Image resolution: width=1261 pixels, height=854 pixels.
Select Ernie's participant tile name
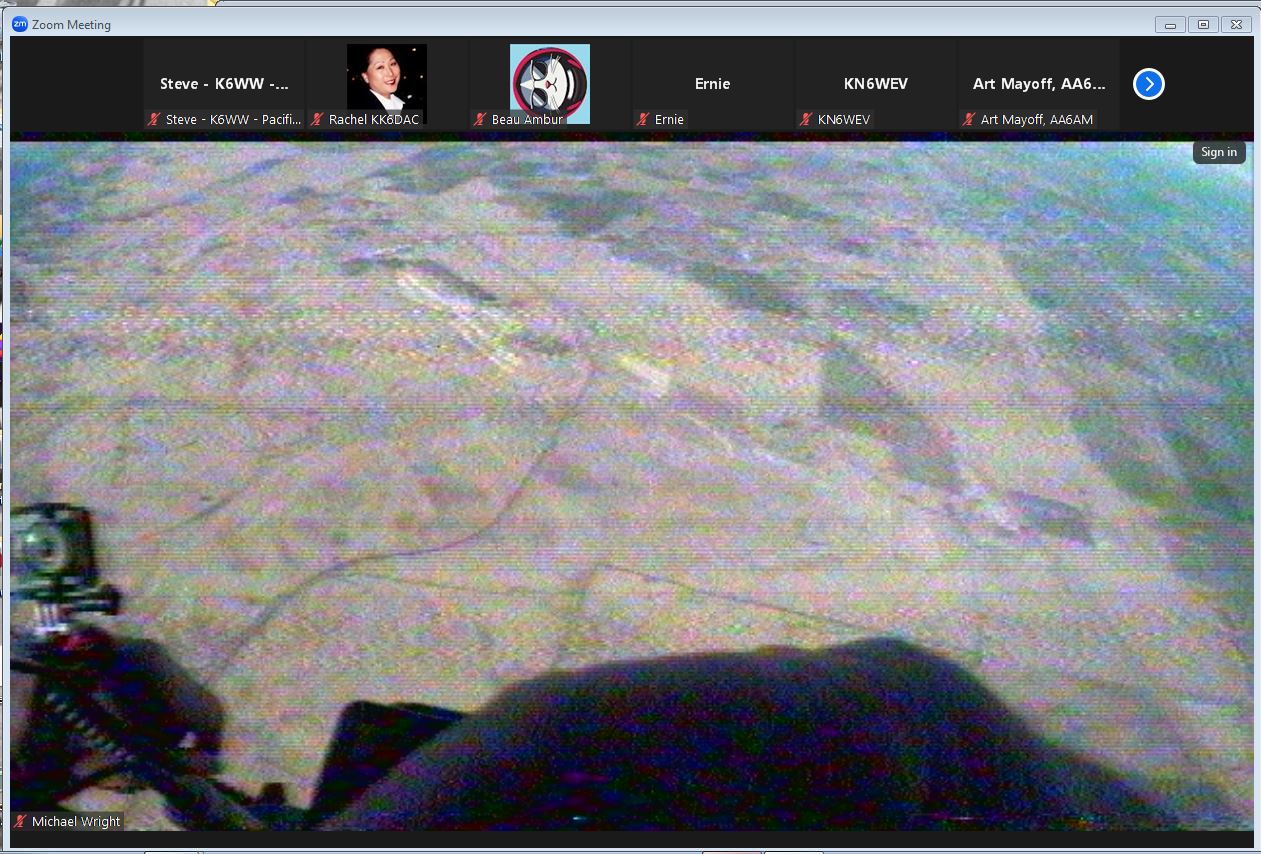pos(712,84)
